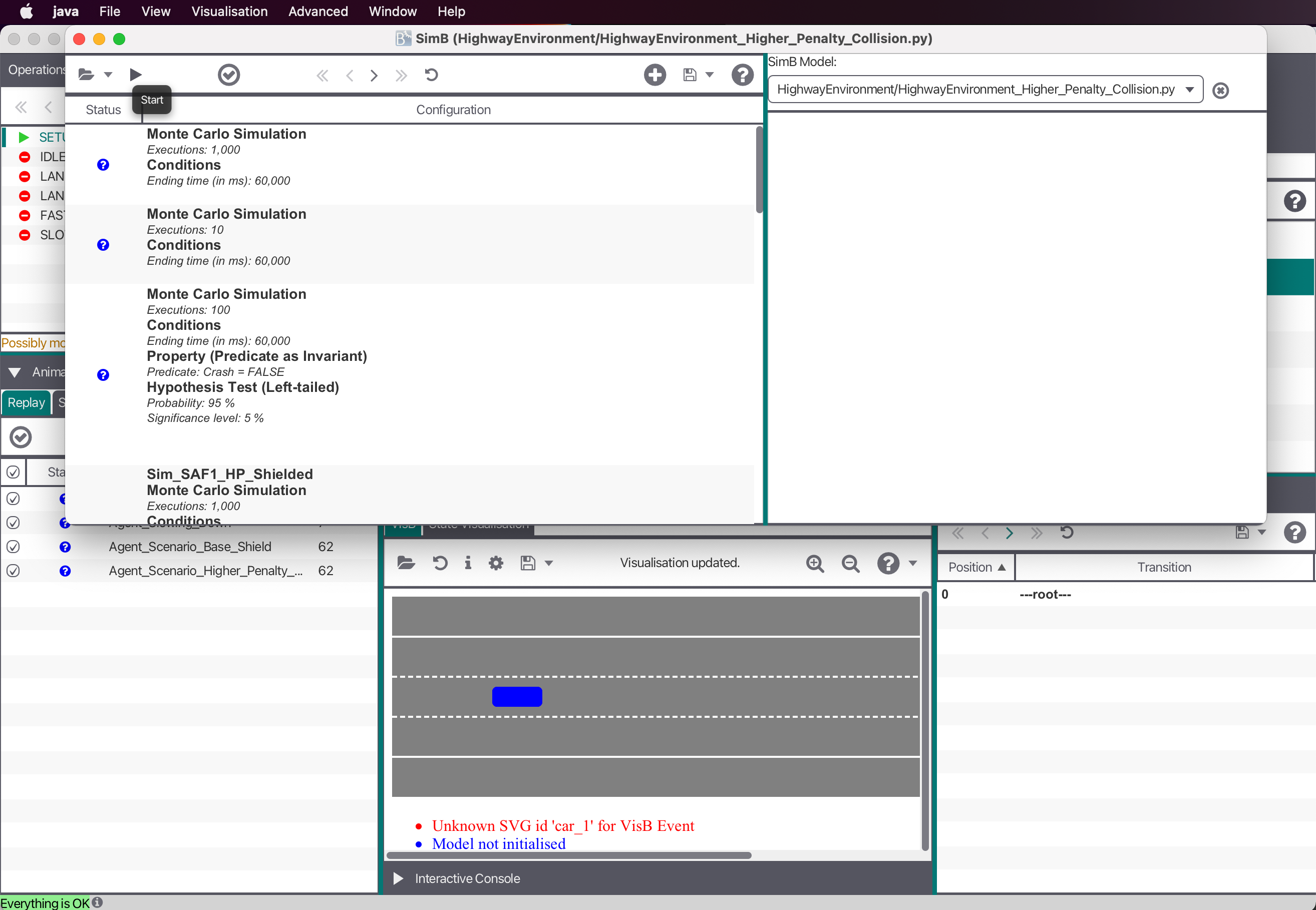Open the SimB save options dropdown arrow
1316x910 pixels.
(x=710, y=75)
